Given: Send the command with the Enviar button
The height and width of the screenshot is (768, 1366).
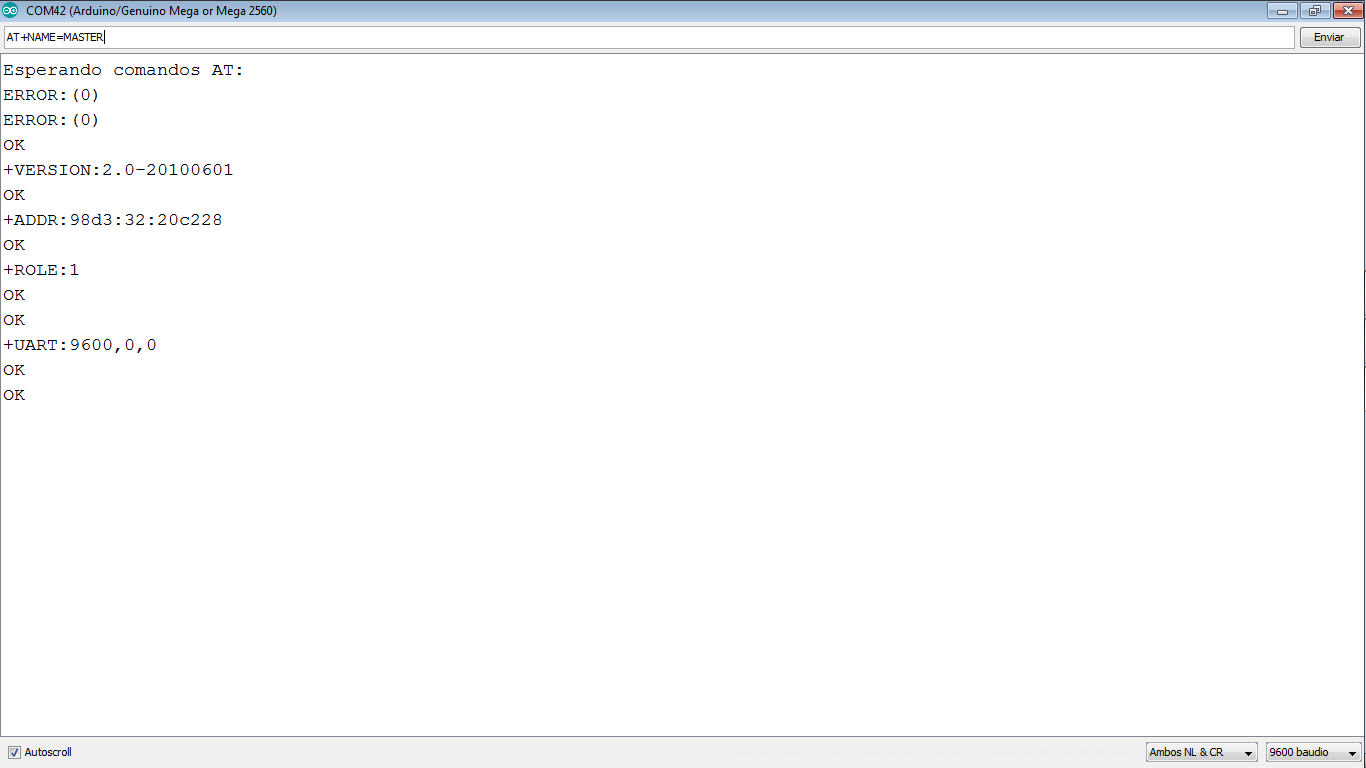Looking at the screenshot, I should point(1329,37).
